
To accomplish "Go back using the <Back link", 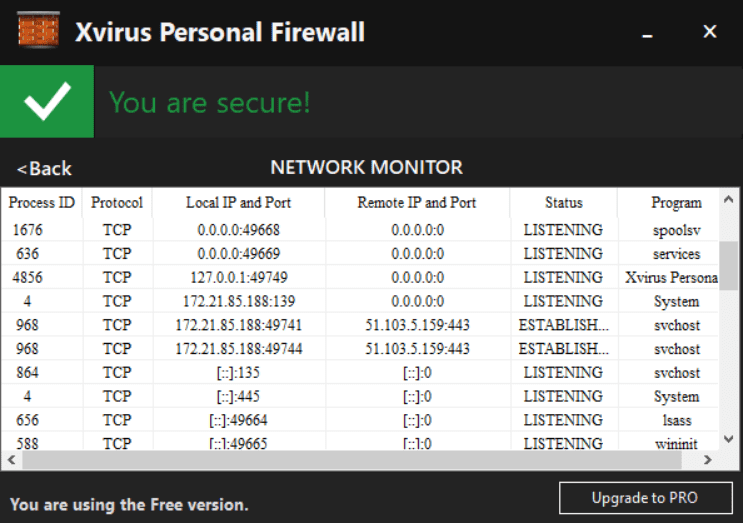I will pyautogui.click(x=45, y=168).
